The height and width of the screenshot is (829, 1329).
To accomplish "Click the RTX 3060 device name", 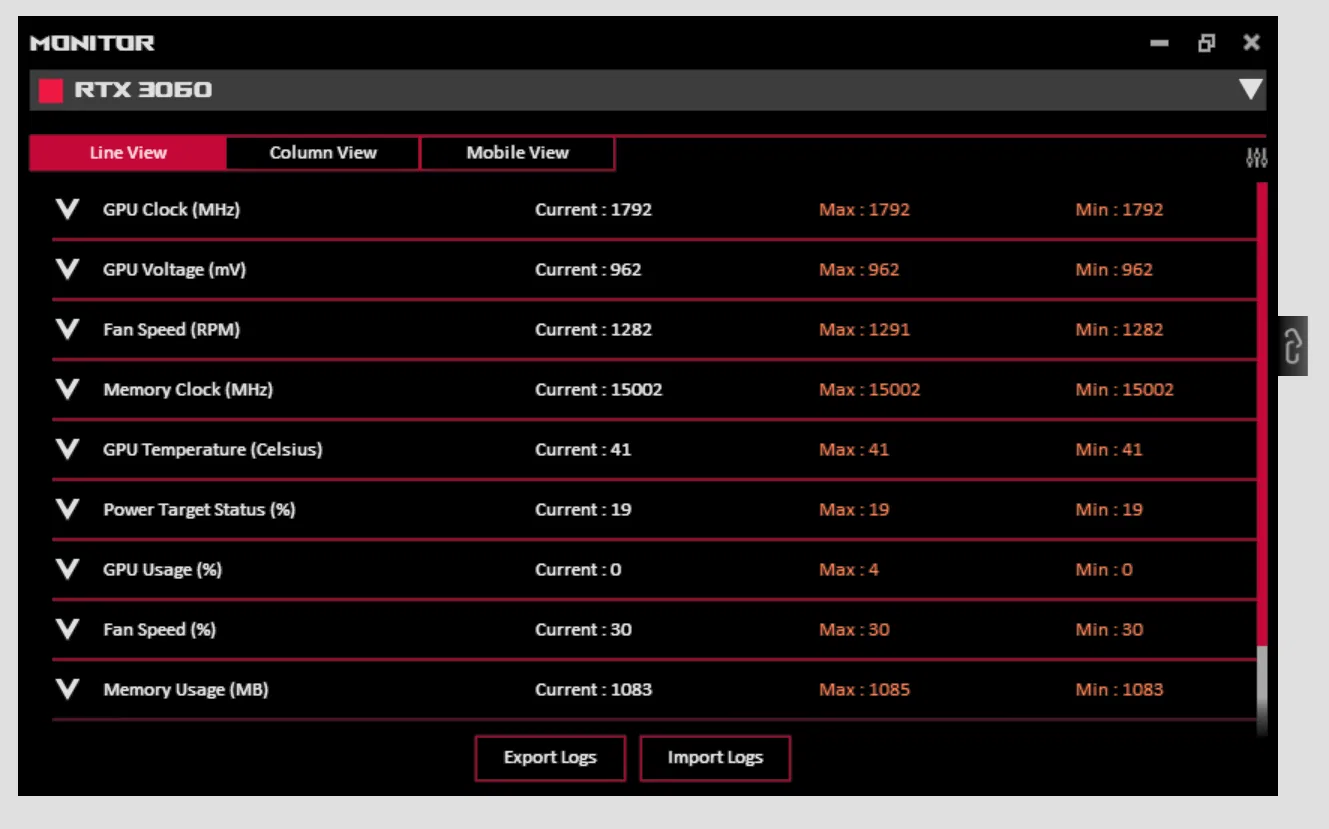I will [x=143, y=90].
